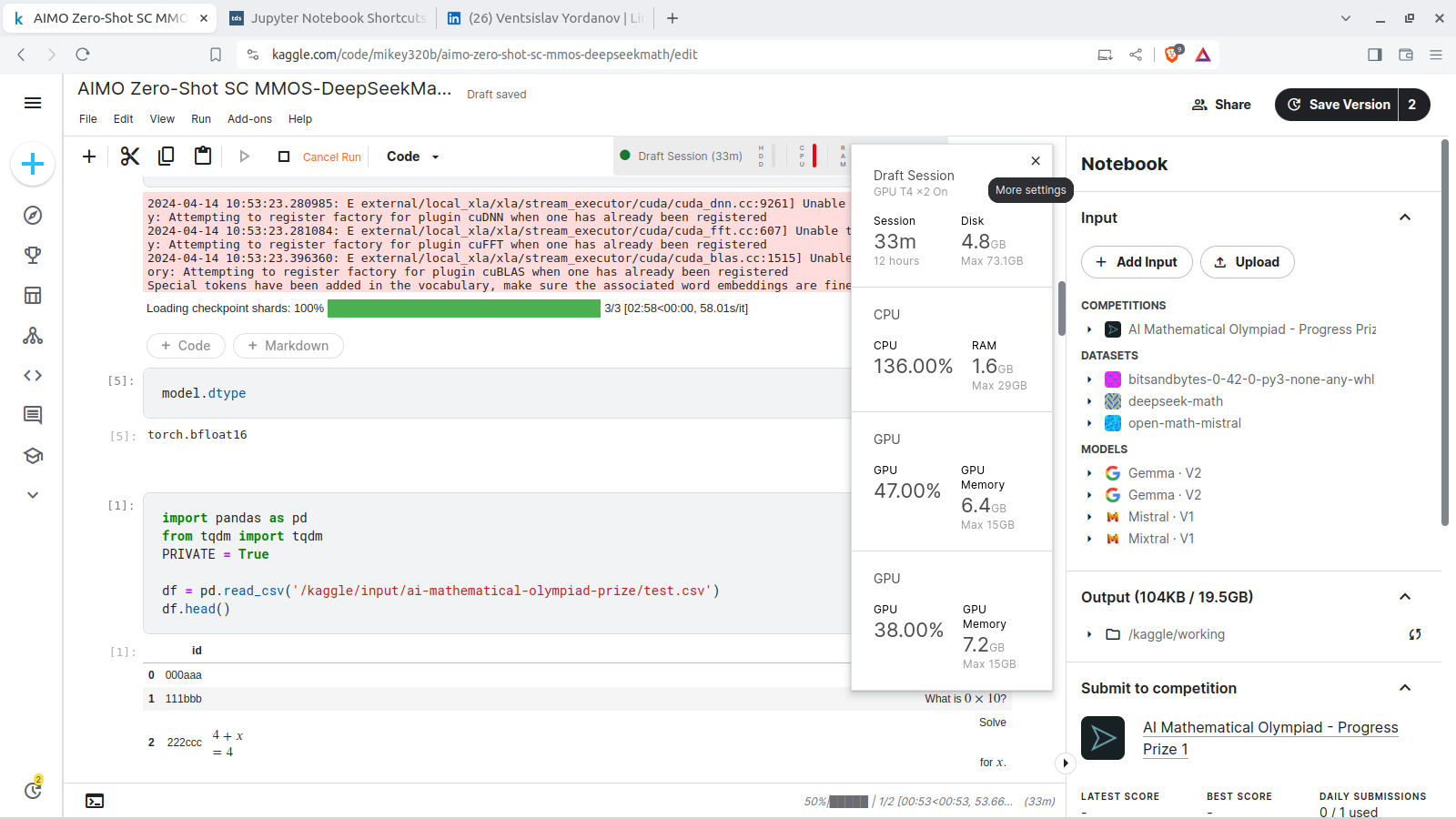The image size is (1456, 819).
Task: Click Cancel Run to stop execution
Action: pyautogui.click(x=331, y=157)
